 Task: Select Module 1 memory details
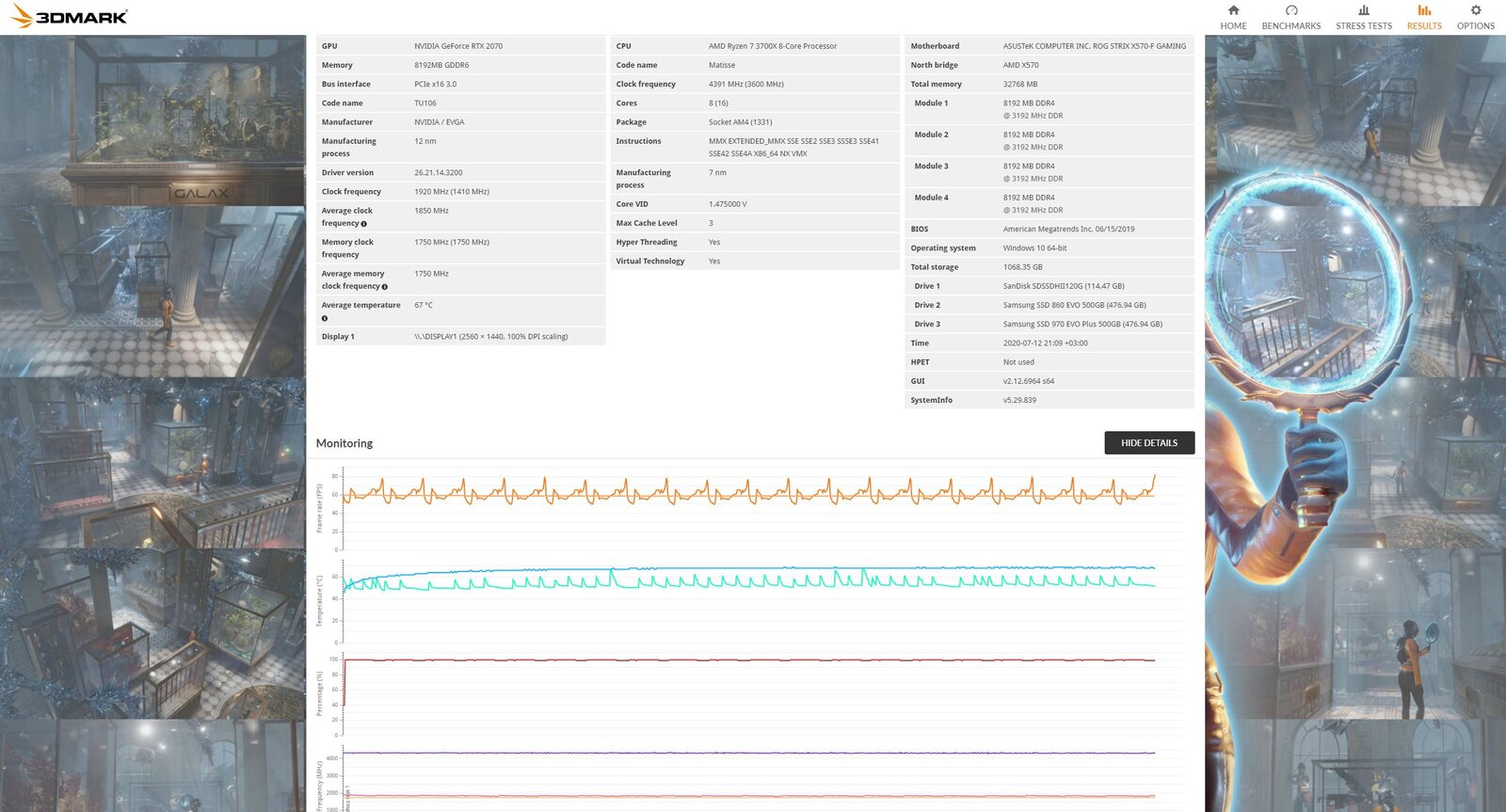[x=1033, y=109]
